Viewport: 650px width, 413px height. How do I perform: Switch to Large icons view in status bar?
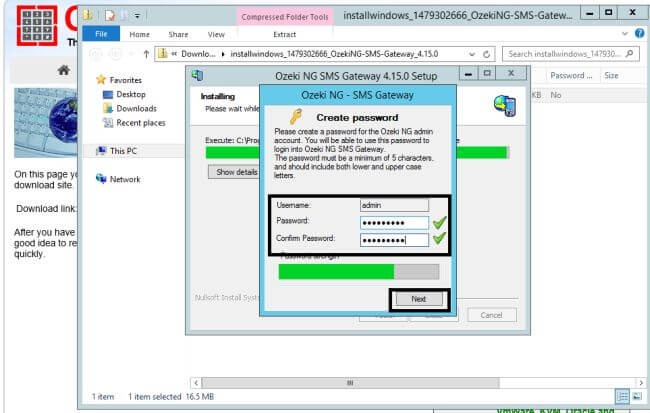pos(637,396)
